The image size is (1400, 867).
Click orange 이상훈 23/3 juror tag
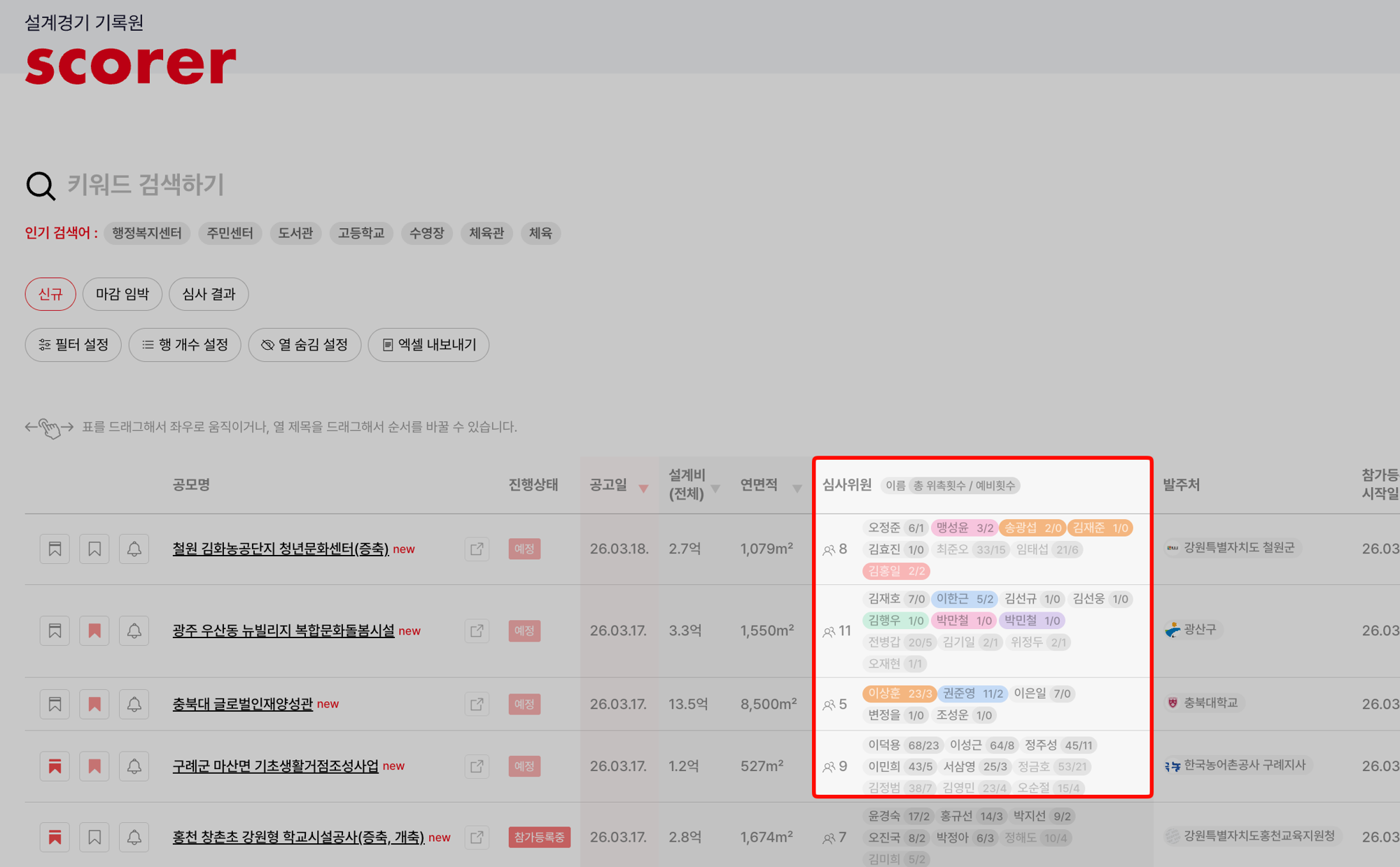click(x=899, y=693)
